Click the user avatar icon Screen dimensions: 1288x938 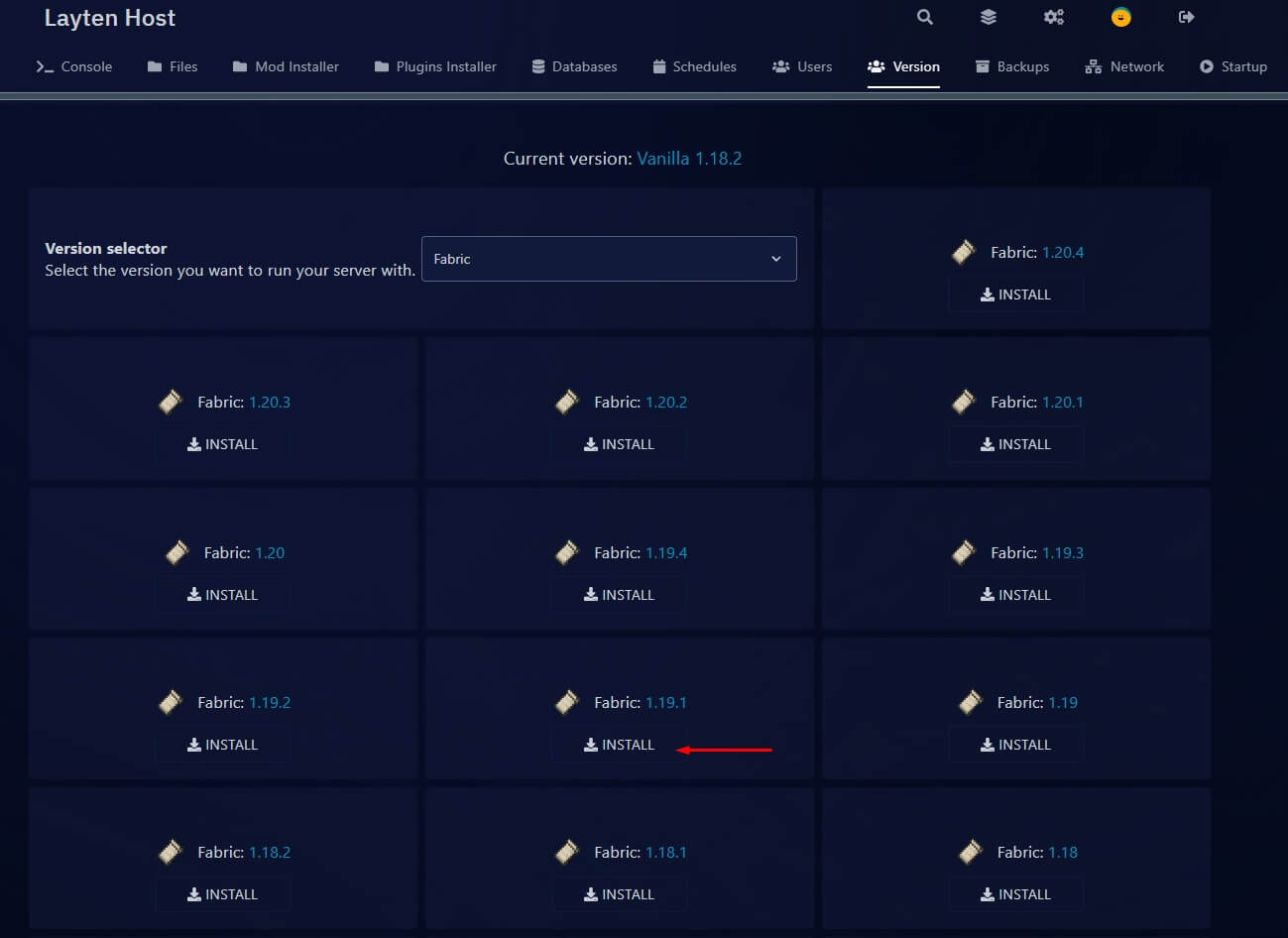click(x=1120, y=17)
